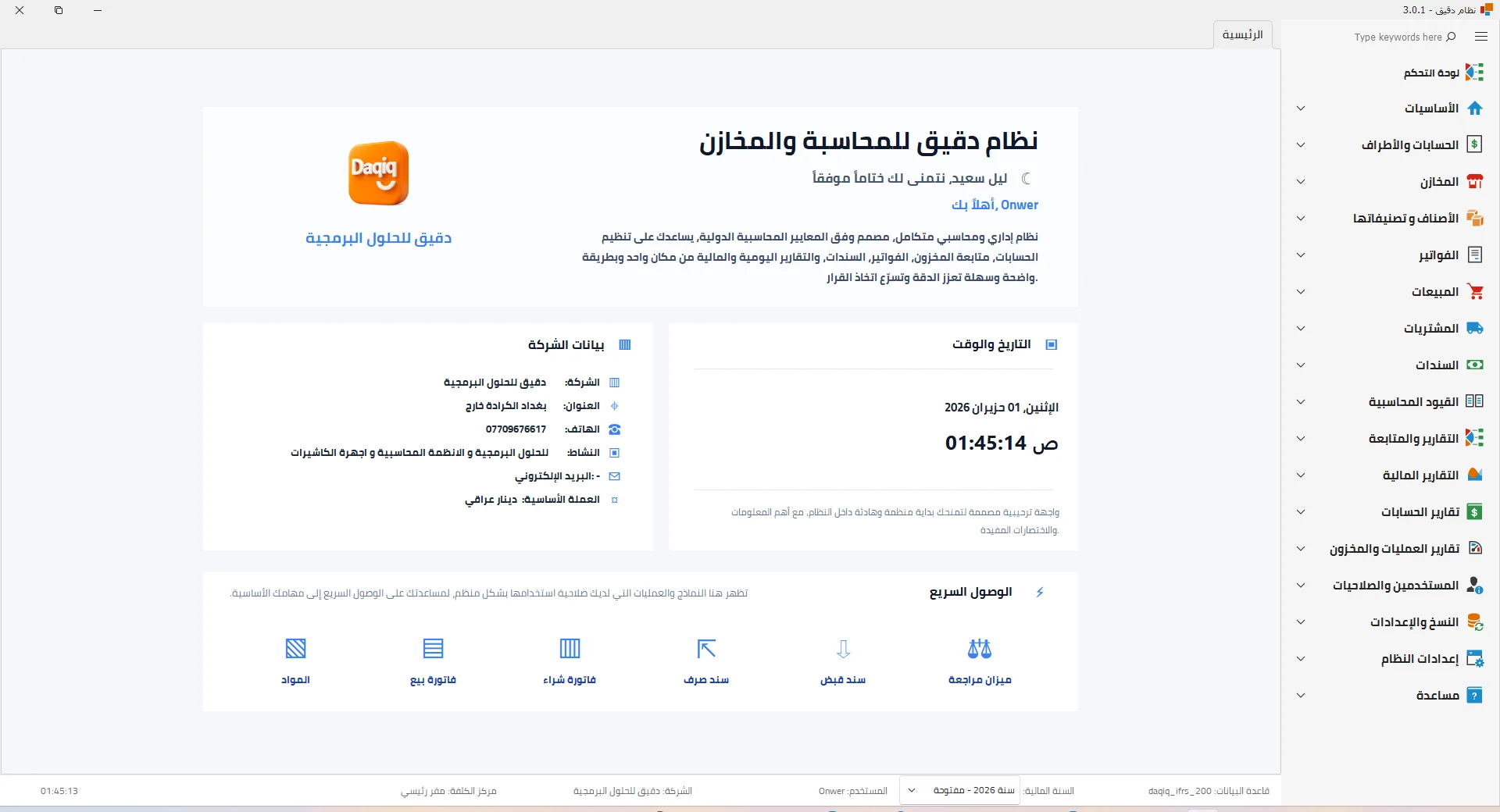This screenshot has width=1500, height=812.
Task: Click التقارير والمتابعة sidebar icon
Action: (x=1474, y=438)
